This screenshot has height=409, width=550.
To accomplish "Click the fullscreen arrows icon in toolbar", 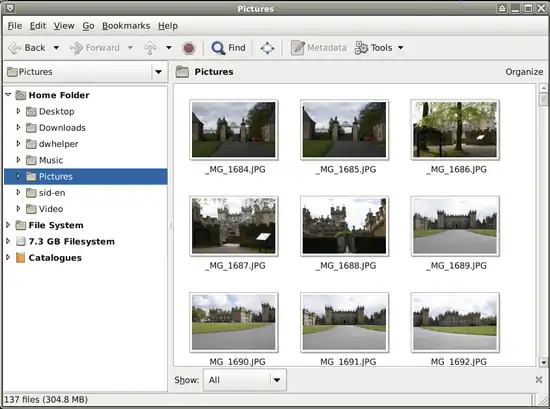I will pyautogui.click(x=267, y=48).
